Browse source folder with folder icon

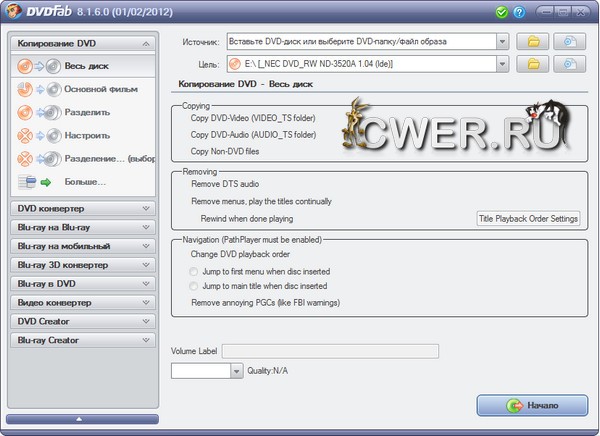tap(533, 41)
